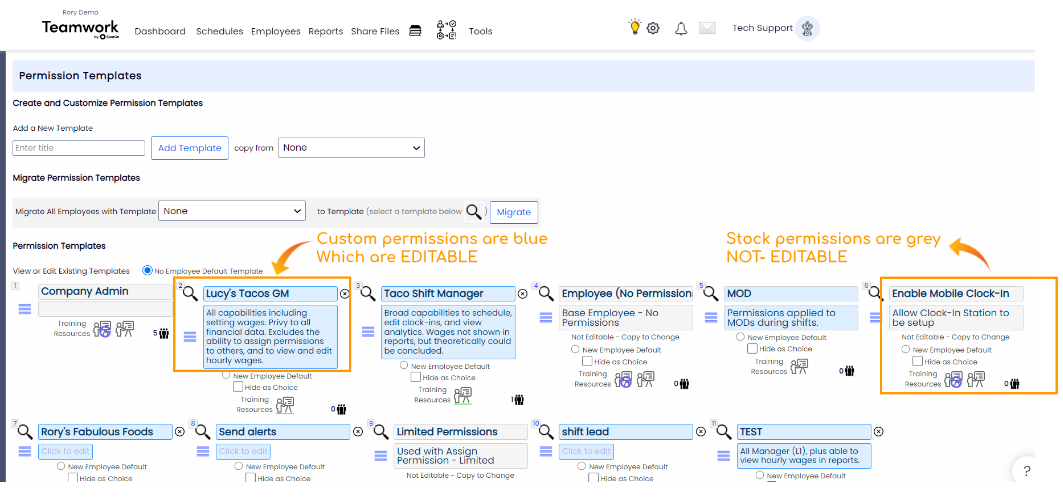Delete the Lucy's Tacos GM template
The height and width of the screenshot is (501, 1063).
[344, 294]
